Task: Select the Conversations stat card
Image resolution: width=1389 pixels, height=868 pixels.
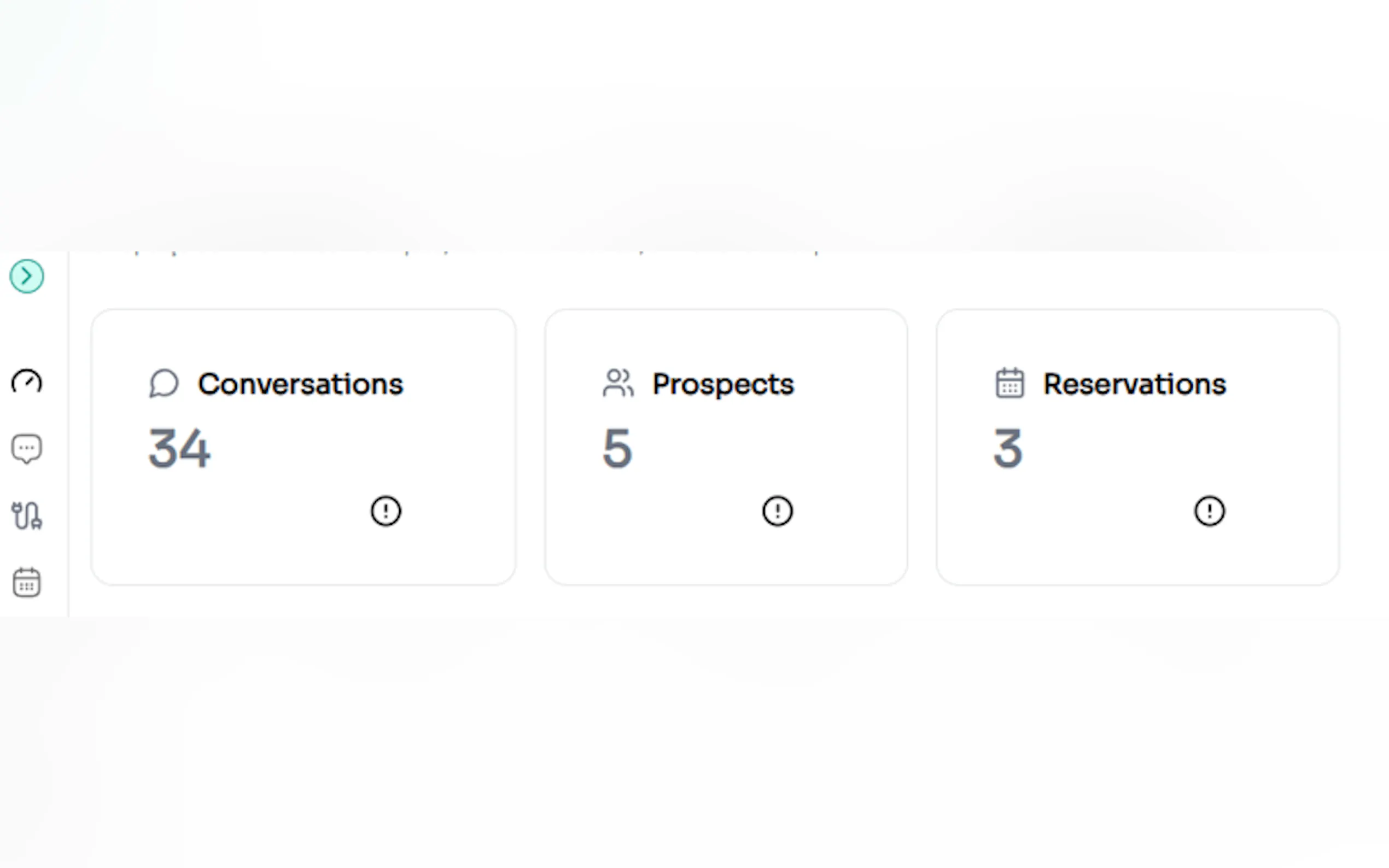Action: pos(303,551)
